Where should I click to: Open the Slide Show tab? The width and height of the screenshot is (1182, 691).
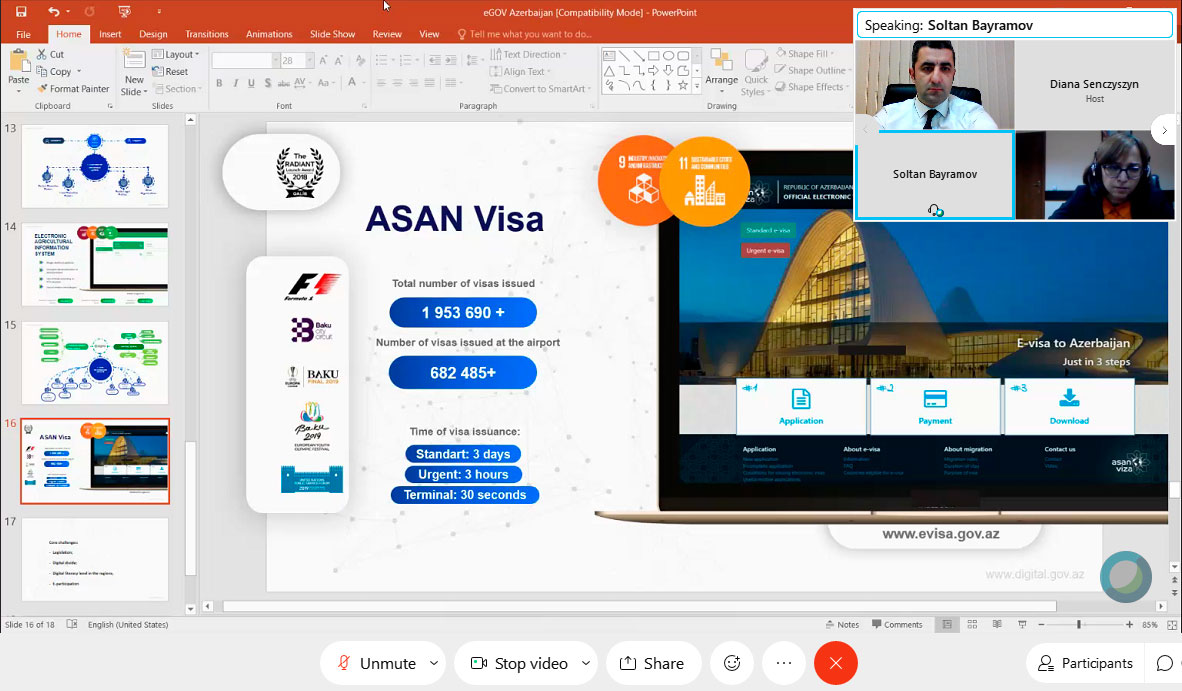click(x=332, y=34)
